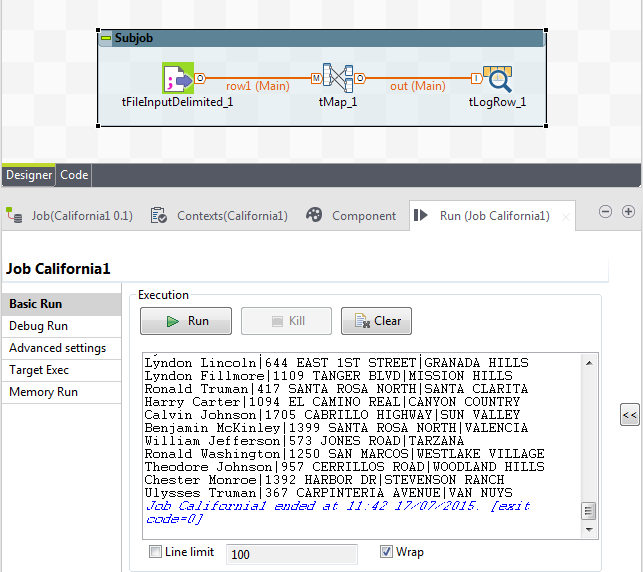Image resolution: width=643 pixels, height=572 pixels.
Task: Click the plus icon in panel header
Action: click(x=628, y=212)
